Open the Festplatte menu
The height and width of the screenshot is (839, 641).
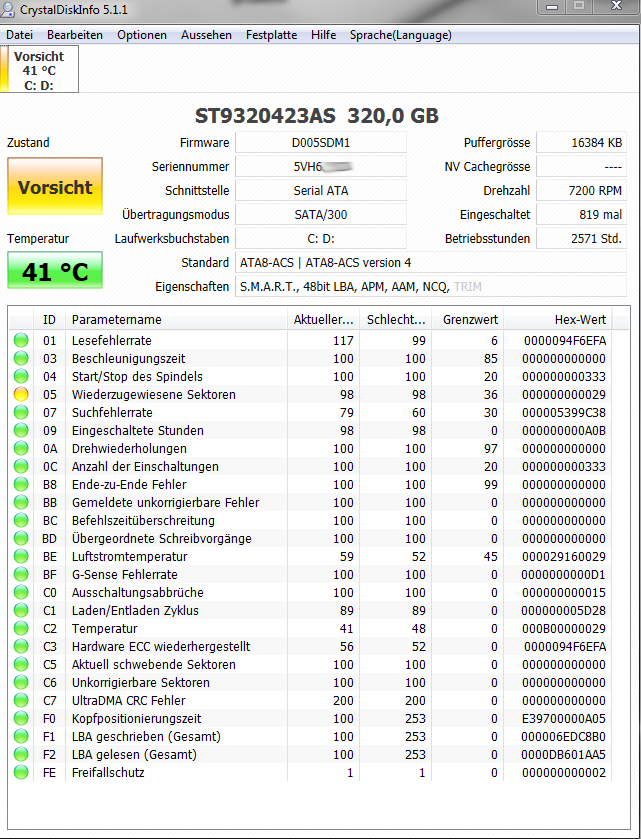point(271,35)
